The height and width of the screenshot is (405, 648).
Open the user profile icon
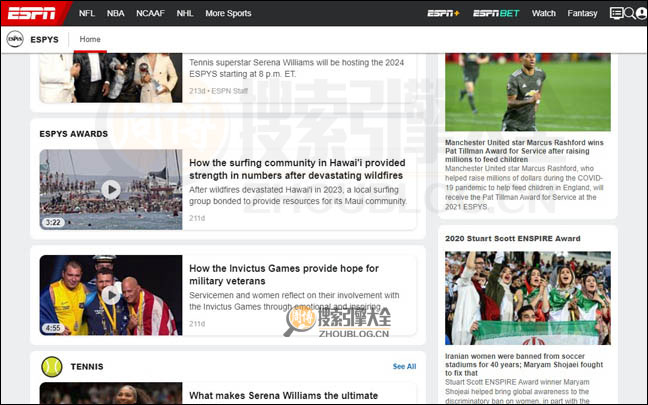click(641, 13)
